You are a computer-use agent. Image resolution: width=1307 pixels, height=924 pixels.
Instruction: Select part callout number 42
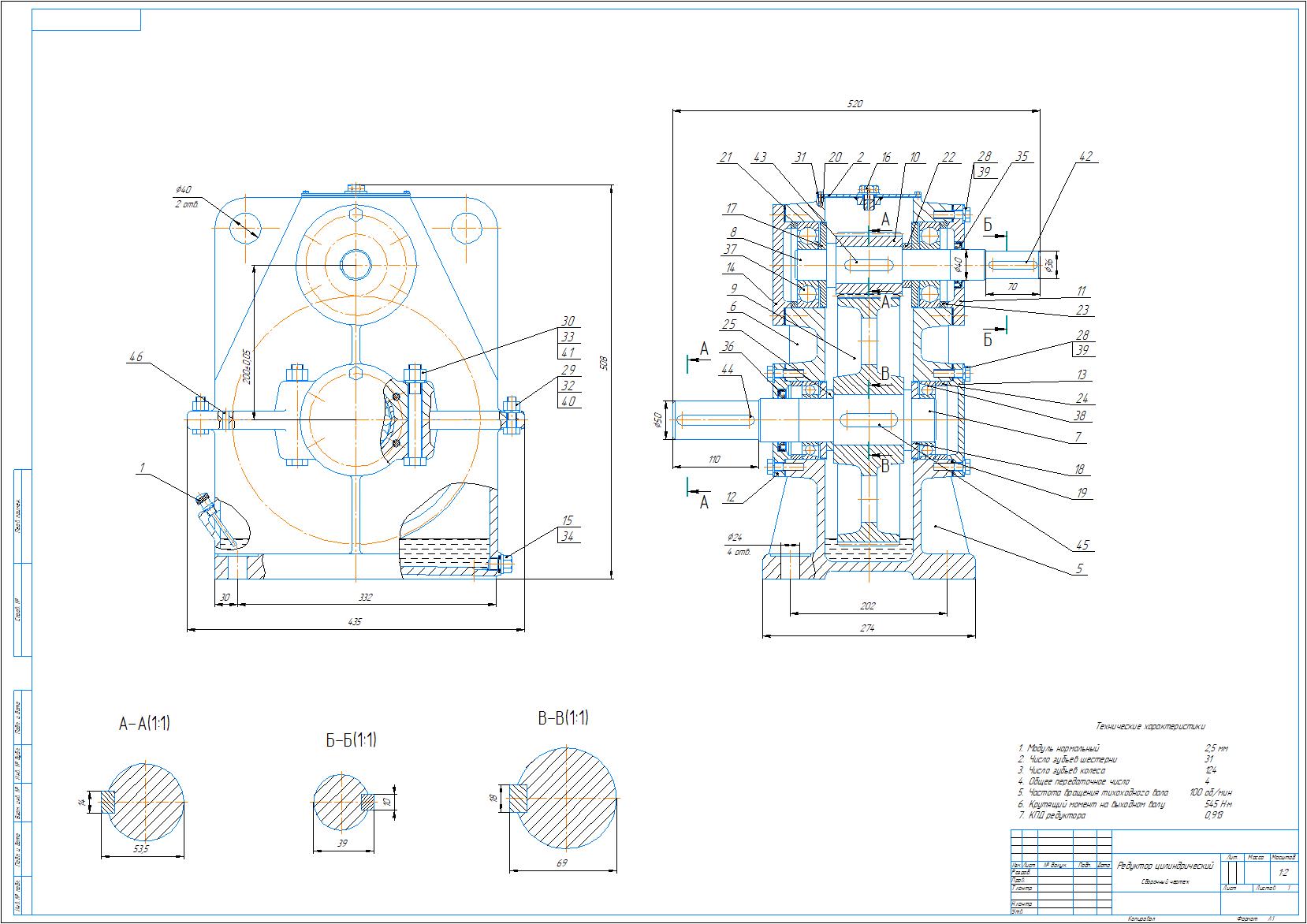(x=1085, y=157)
